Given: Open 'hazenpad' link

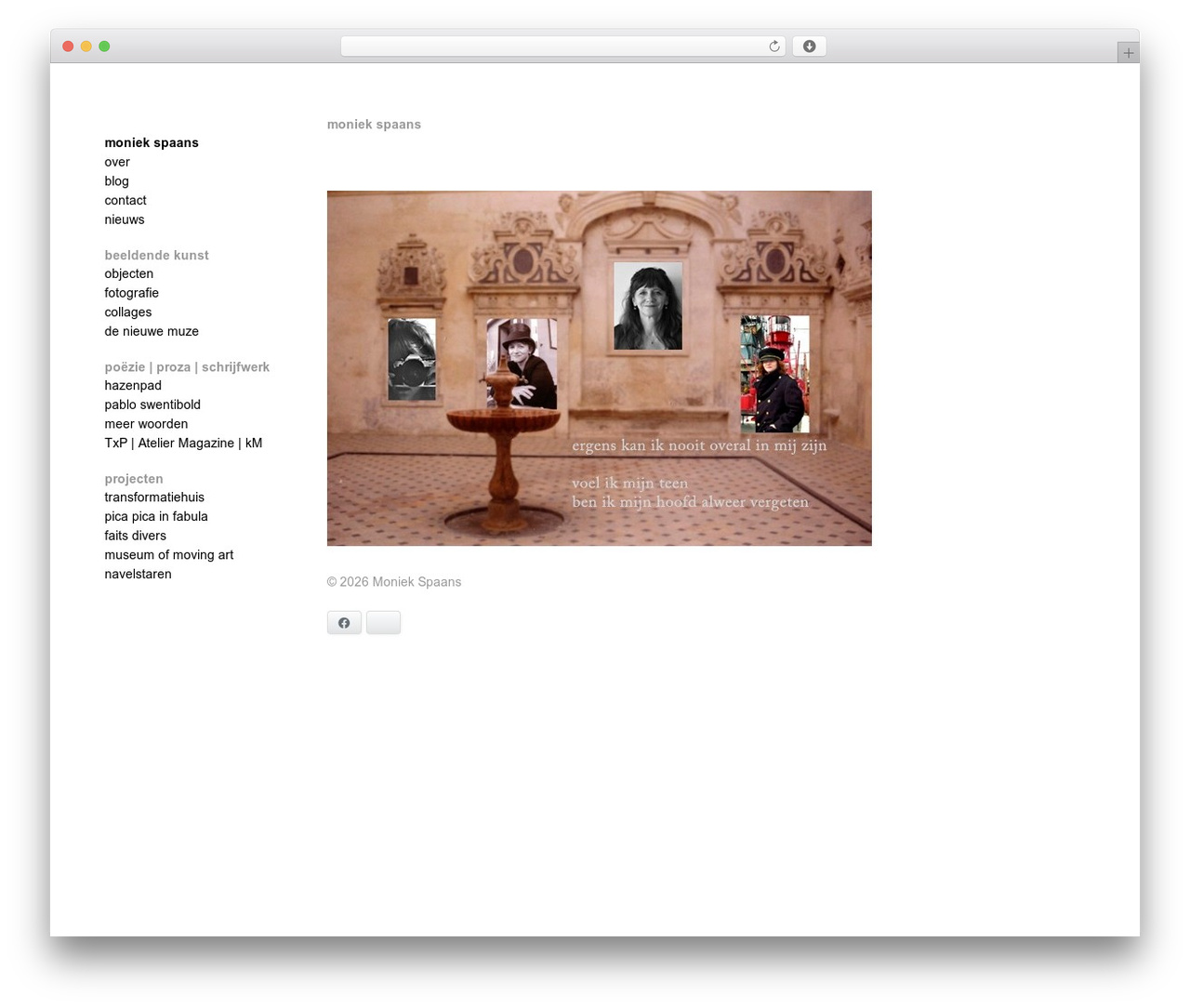Looking at the screenshot, I should tap(133, 385).
